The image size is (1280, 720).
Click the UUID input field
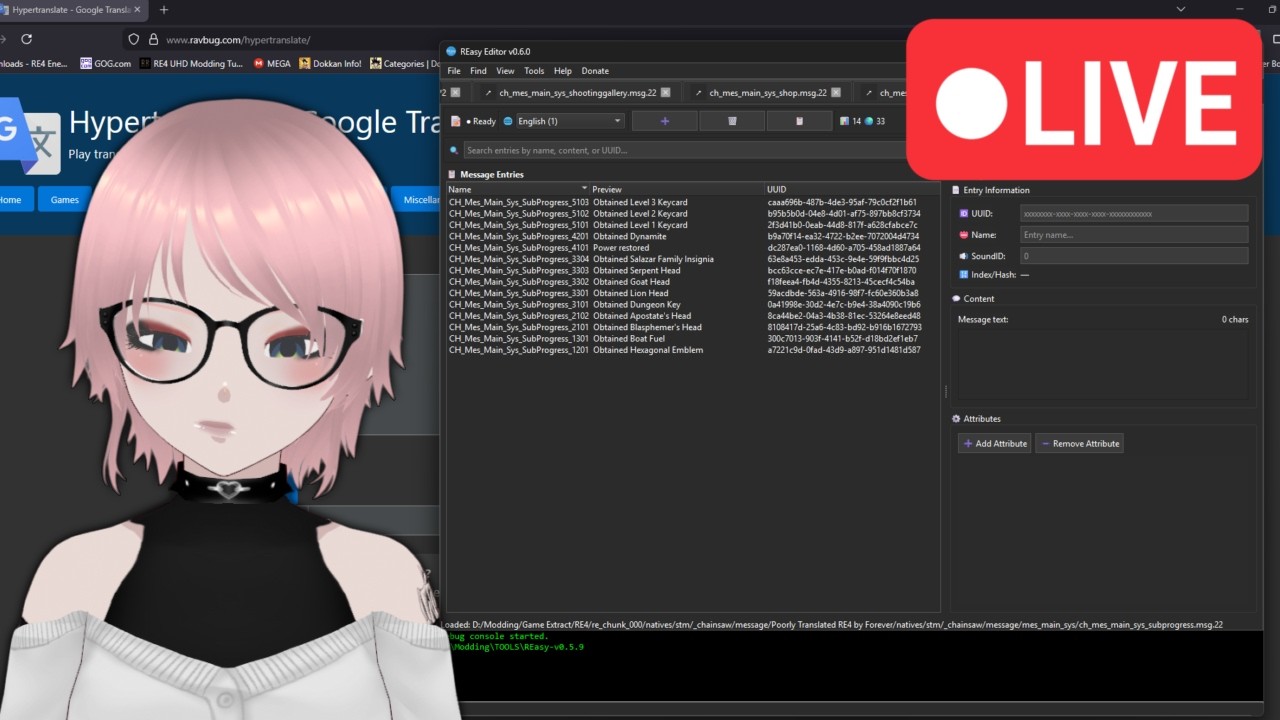pos(1134,213)
